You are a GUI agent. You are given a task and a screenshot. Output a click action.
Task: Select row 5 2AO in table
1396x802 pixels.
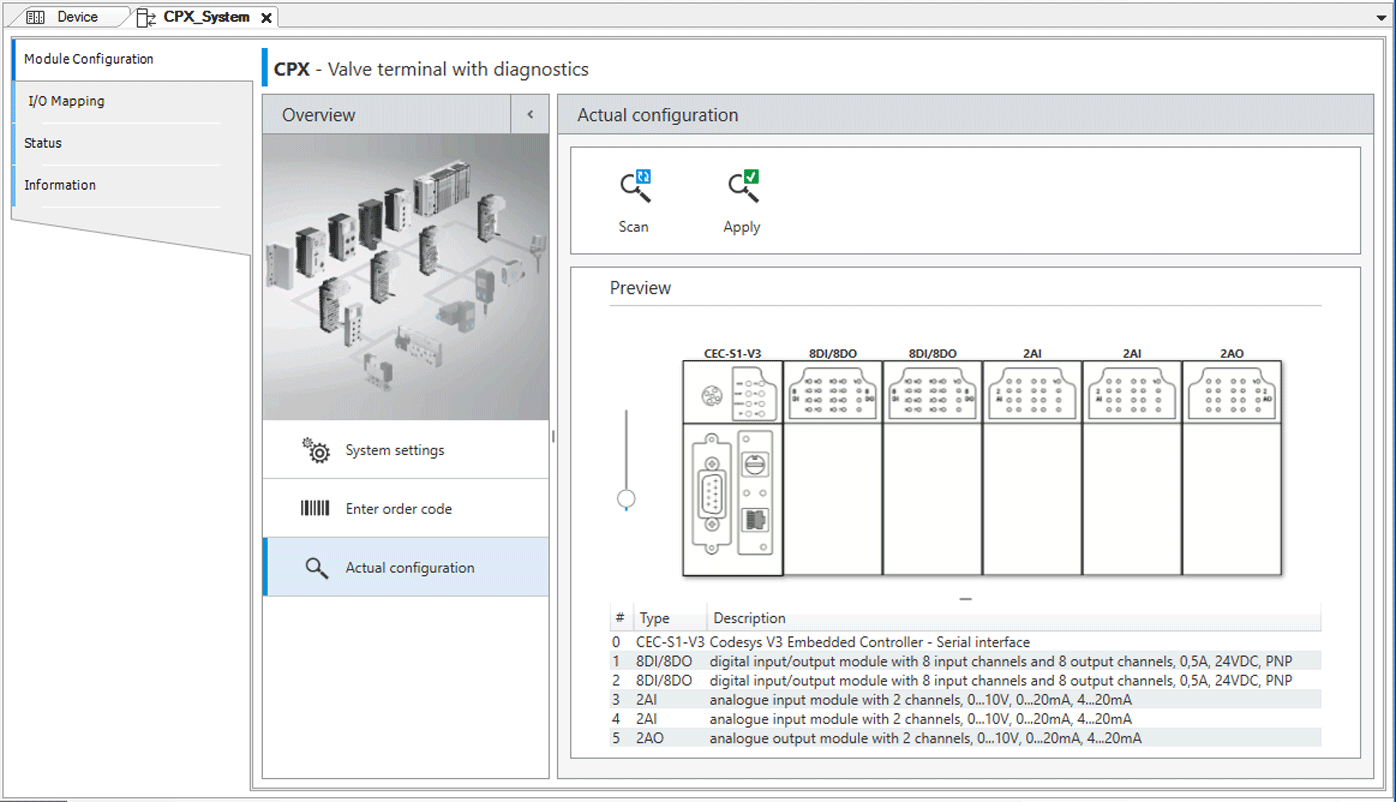click(x=966, y=738)
